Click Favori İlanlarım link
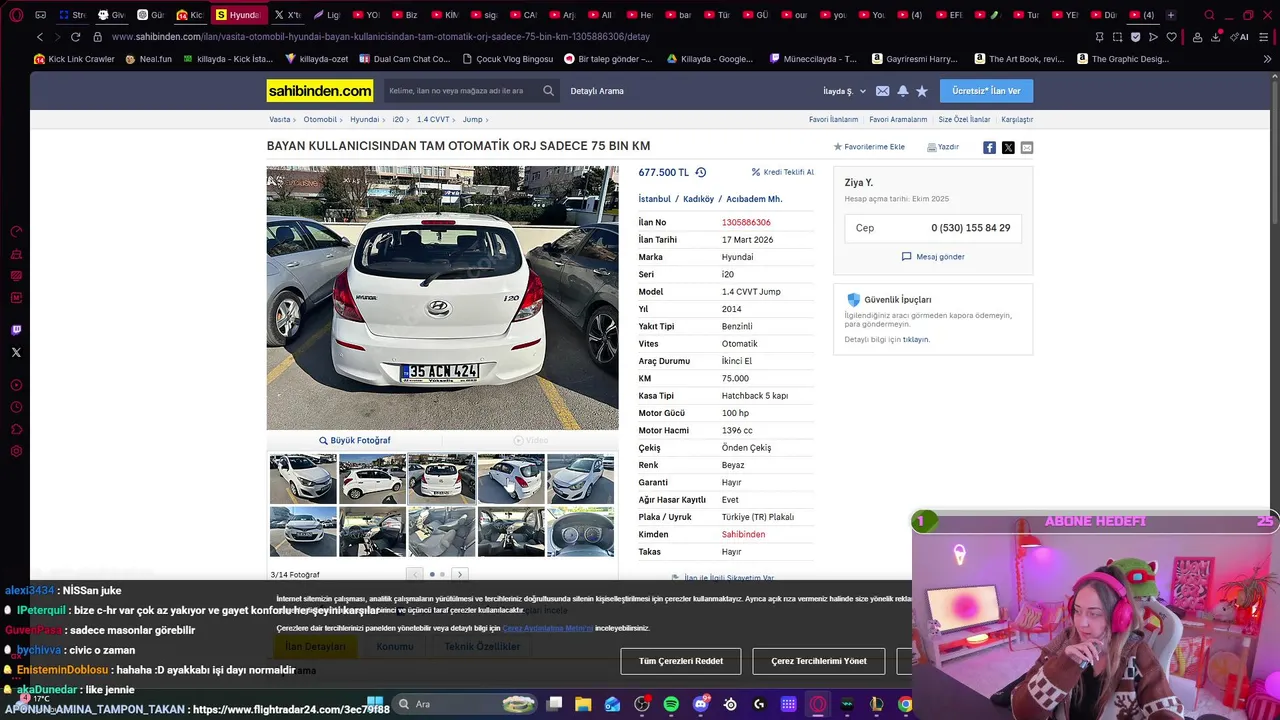This screenshot has width=1280, height=720. [834, 119]
